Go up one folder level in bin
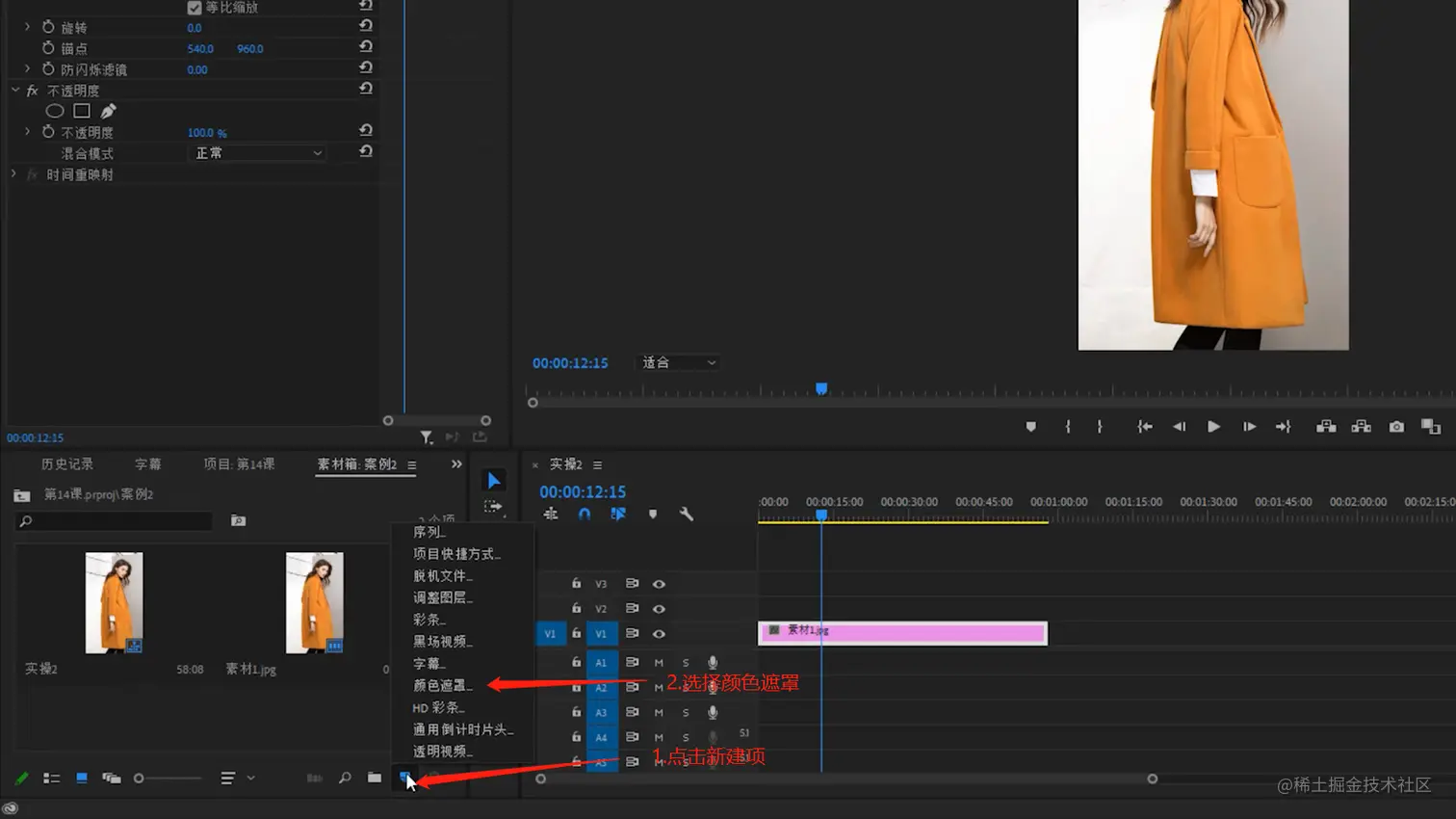 pyautogui.click(x=21, y=495)
